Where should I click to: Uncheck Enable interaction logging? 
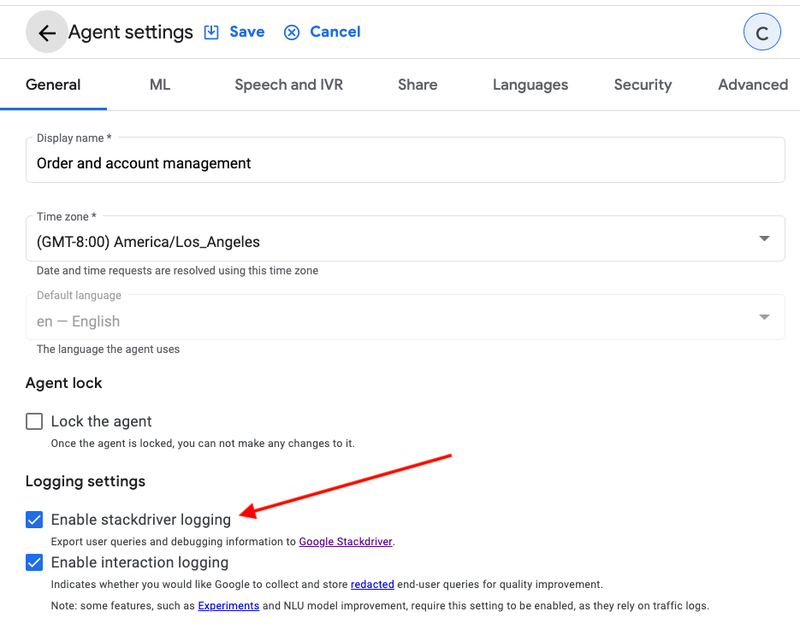coord(34,563)
